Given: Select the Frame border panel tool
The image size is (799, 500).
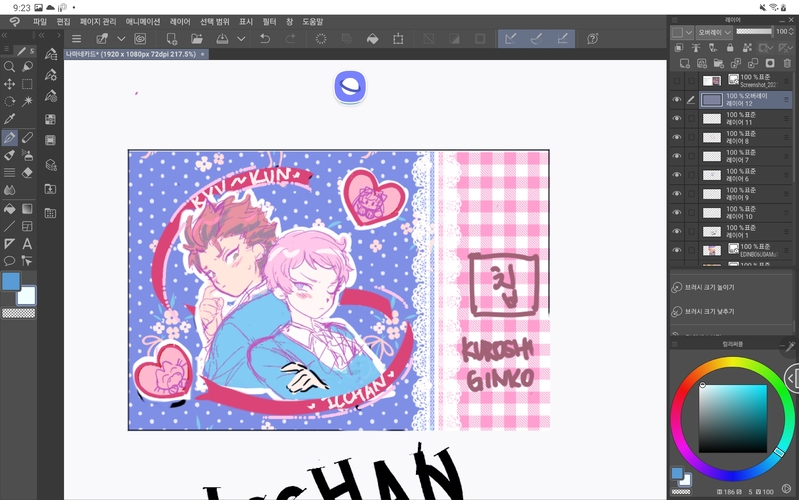Looking at the screenshot, I should point(27,226).
